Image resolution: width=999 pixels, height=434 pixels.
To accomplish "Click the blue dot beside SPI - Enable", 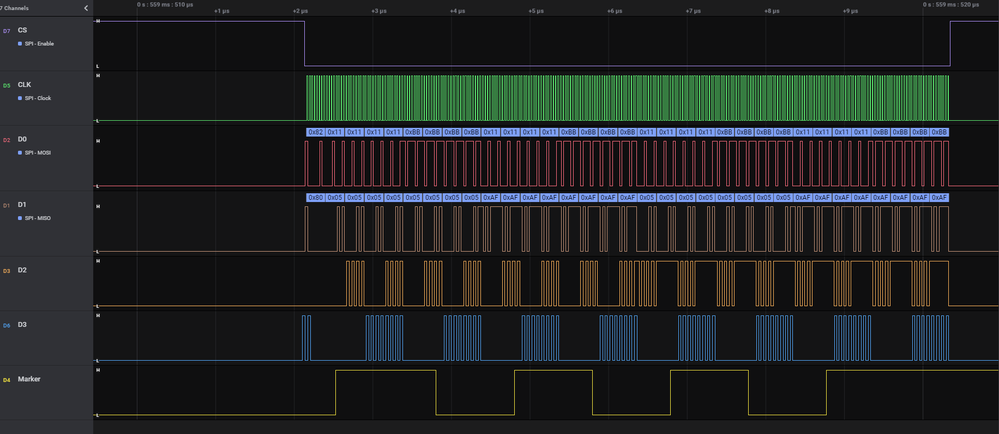I will pos(20,43).
